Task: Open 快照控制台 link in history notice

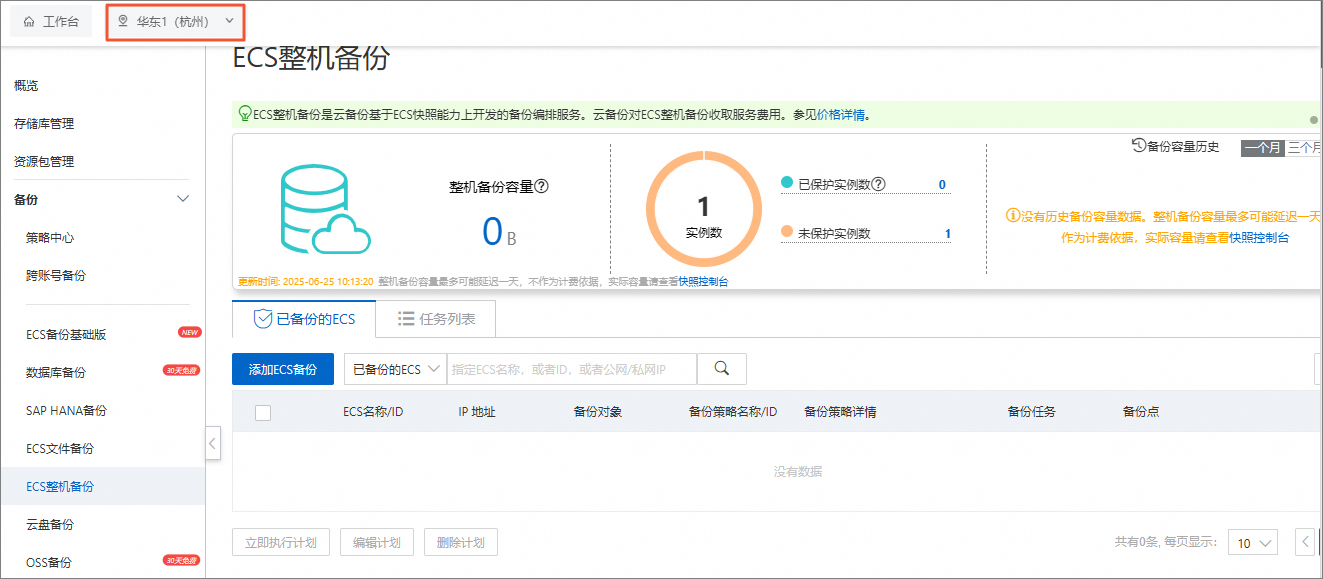Action: pyautogui.click(x=1259, y=238)
